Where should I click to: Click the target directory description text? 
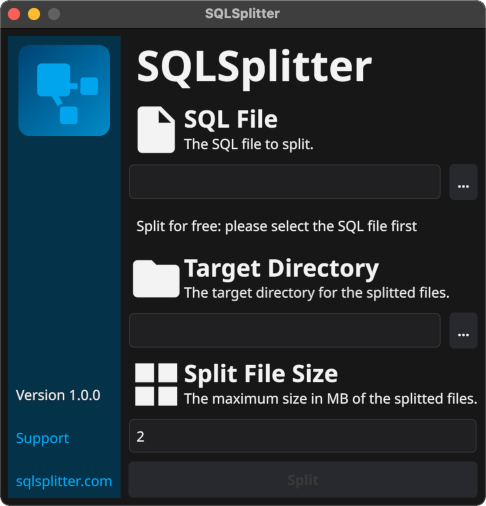click(317, 293)
